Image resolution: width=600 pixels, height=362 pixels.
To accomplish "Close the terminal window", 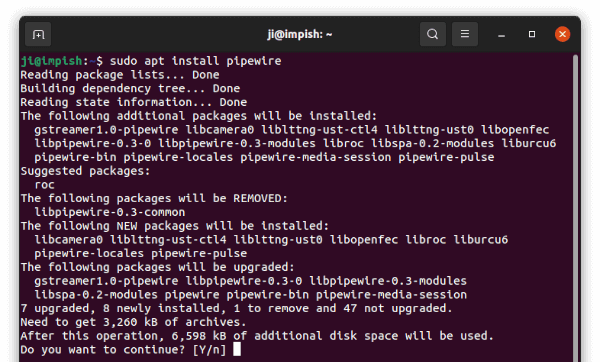I will [562, 34].
